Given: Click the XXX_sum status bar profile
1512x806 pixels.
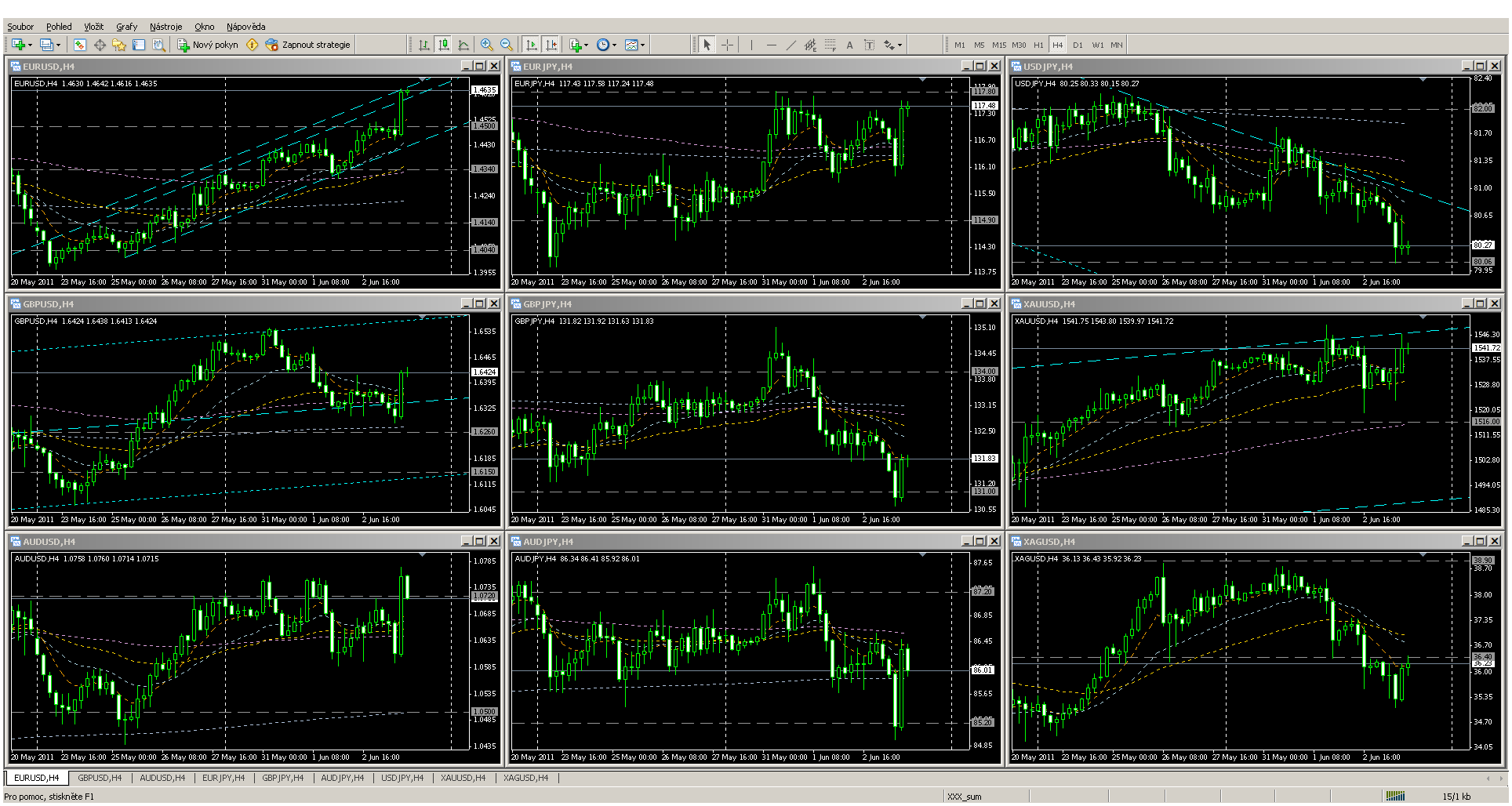Looking at the screenshot, I should coord(964,797).
